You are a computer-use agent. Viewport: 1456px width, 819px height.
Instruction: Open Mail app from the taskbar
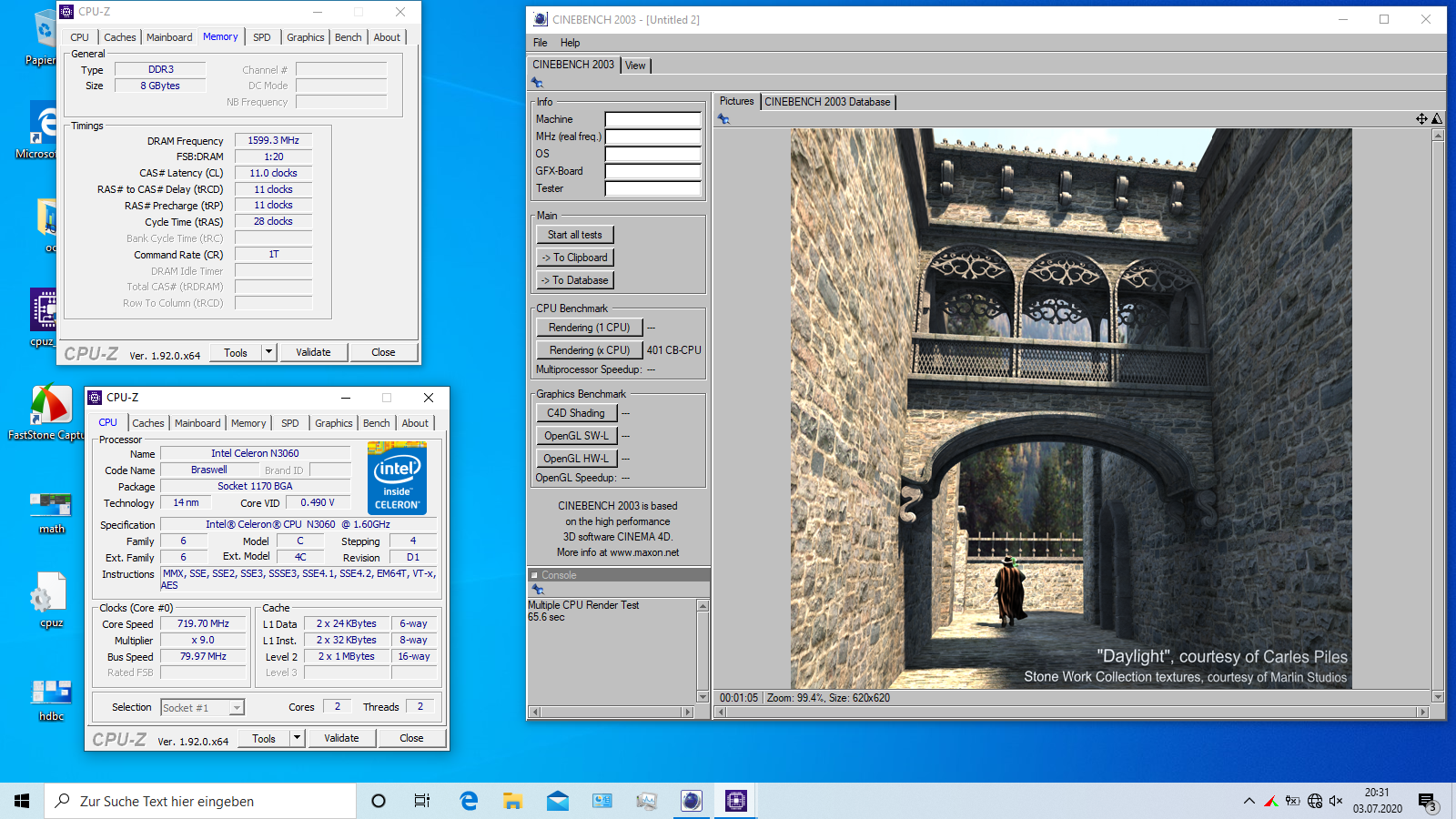558,801
